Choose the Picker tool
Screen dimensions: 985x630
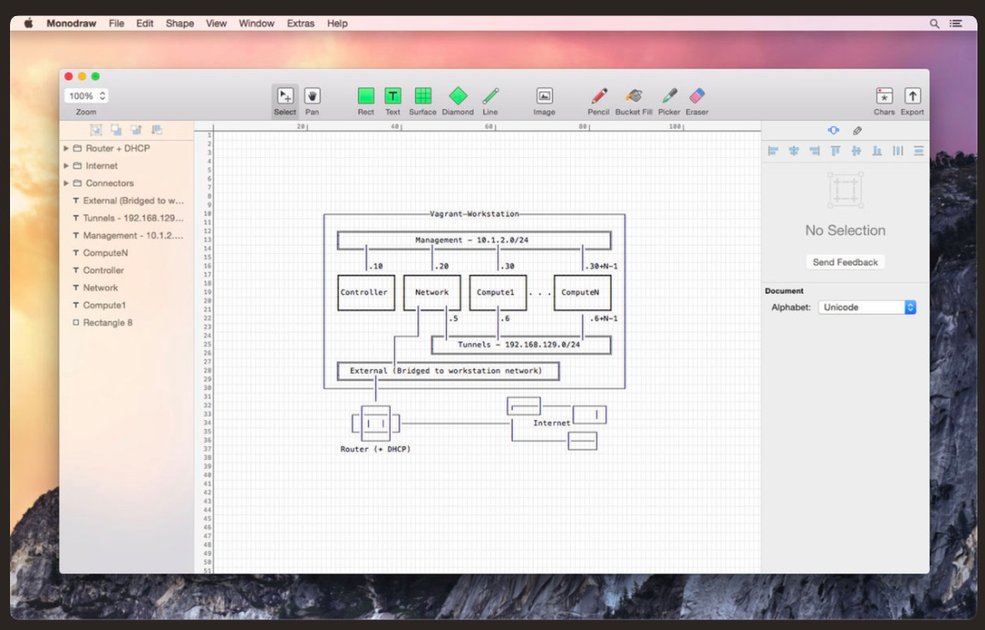click(668, 97)
